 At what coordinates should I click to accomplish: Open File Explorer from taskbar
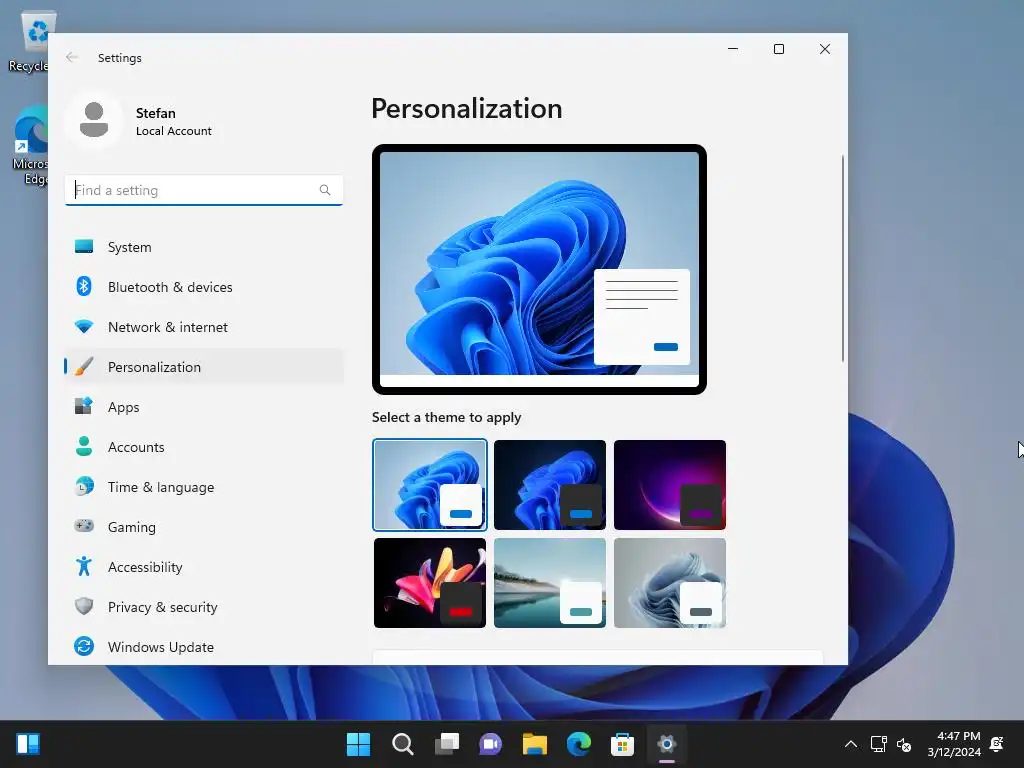coord(534,744)
